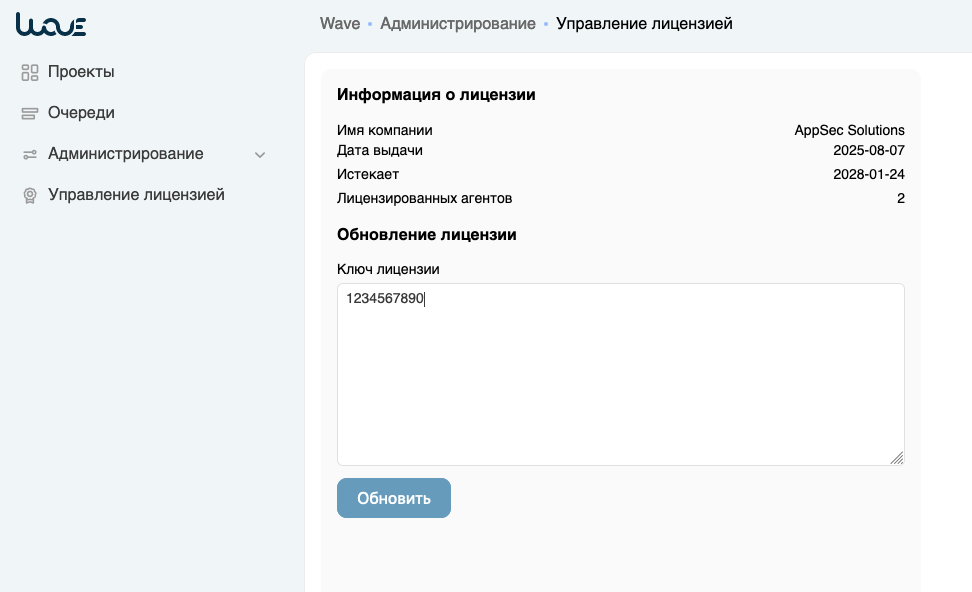Click the Wave breadcrumb link
Image resolution: width=972 pixels, height=592 pixels.
[x=340, y=23]
